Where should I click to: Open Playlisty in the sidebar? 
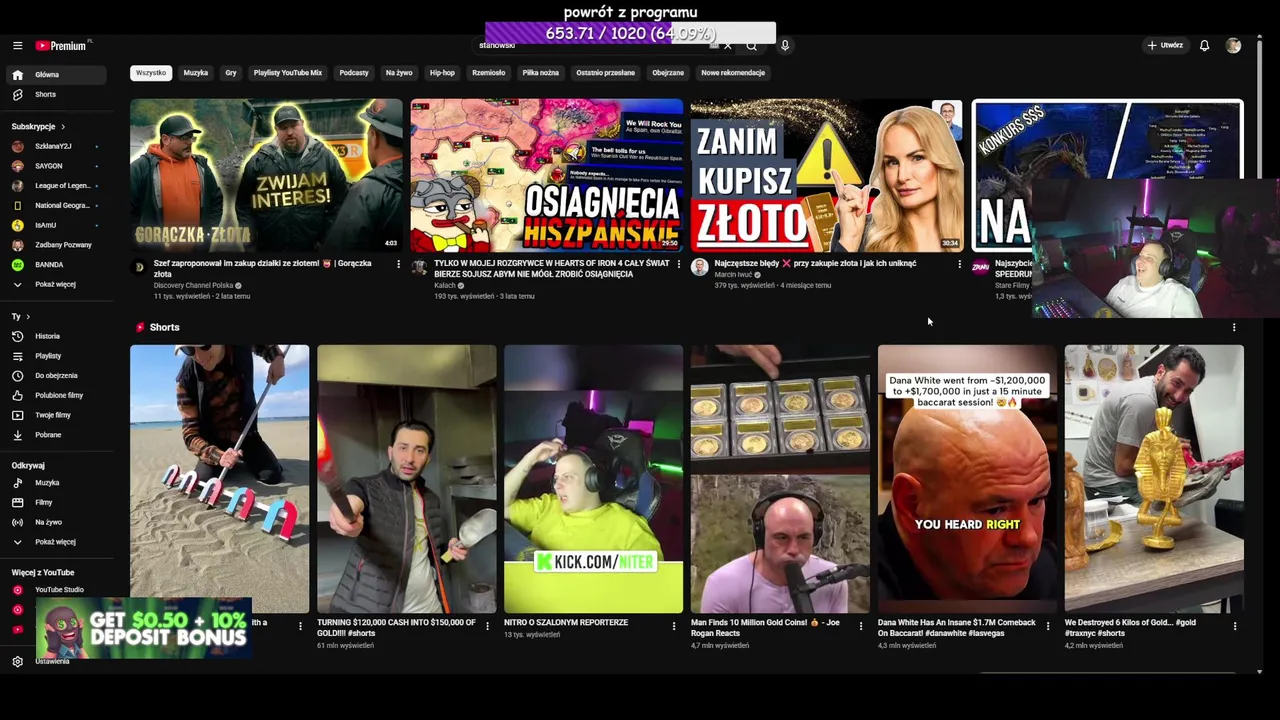point(55,356)
